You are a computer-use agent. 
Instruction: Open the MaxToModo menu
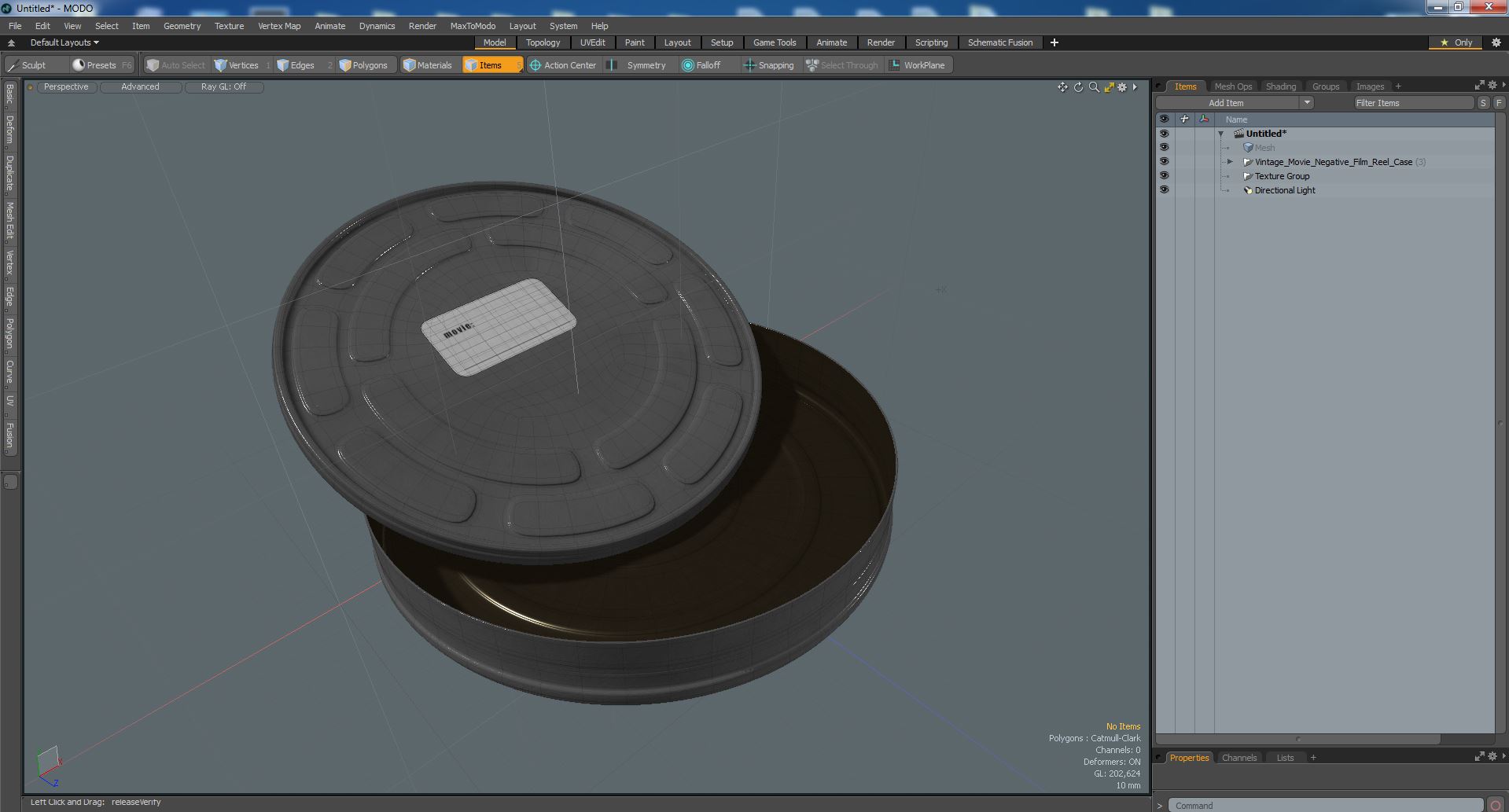[x=473, y=26]
